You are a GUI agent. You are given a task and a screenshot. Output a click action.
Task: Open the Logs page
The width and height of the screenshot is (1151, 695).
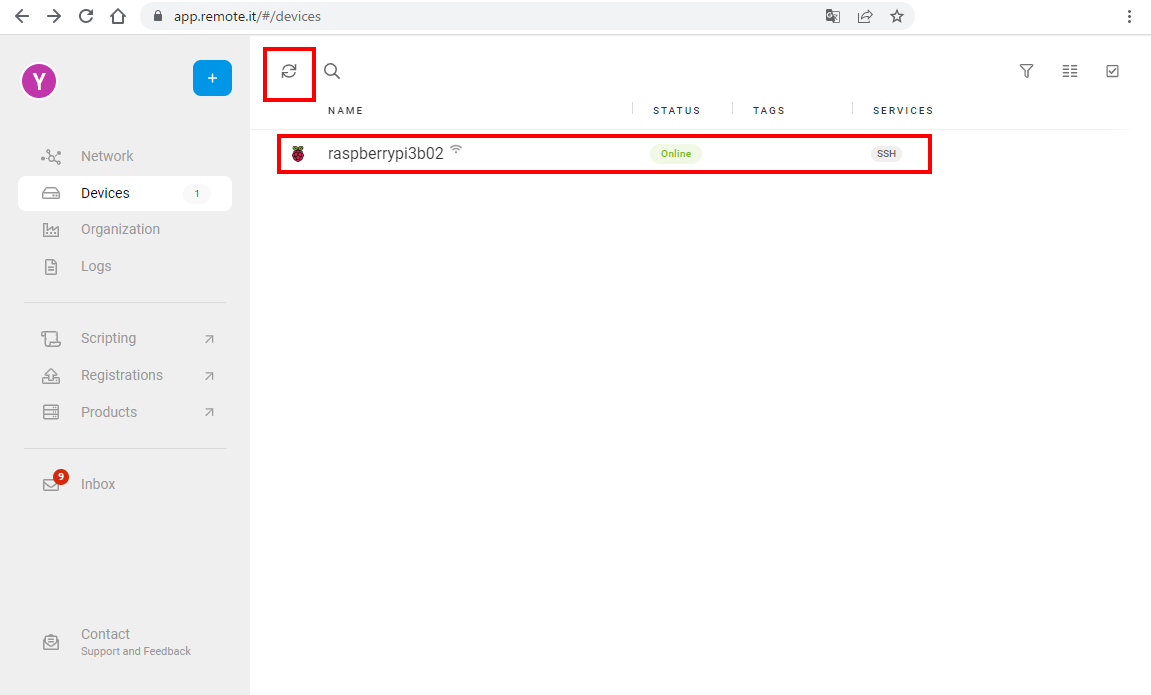point(96,266)
